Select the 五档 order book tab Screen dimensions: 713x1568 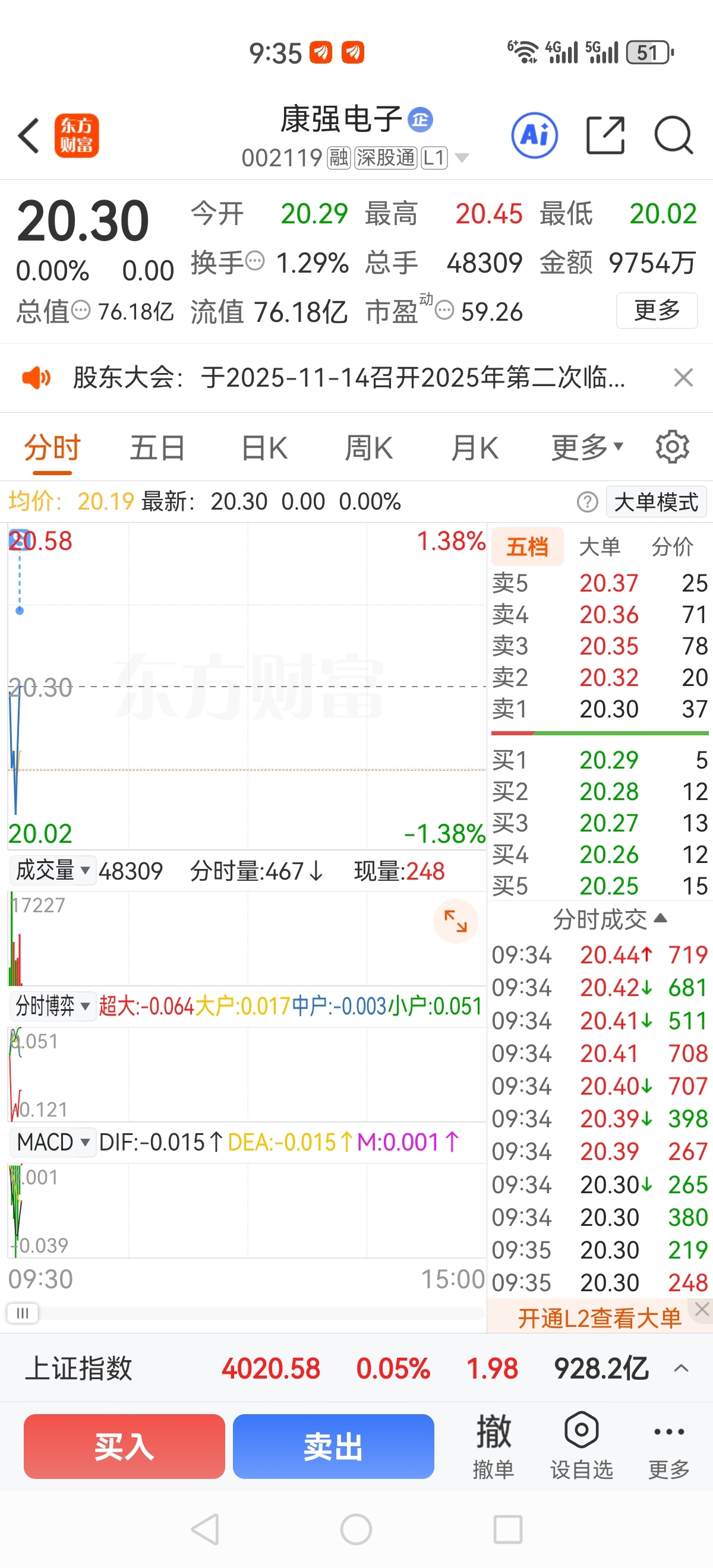coord(527,546)
